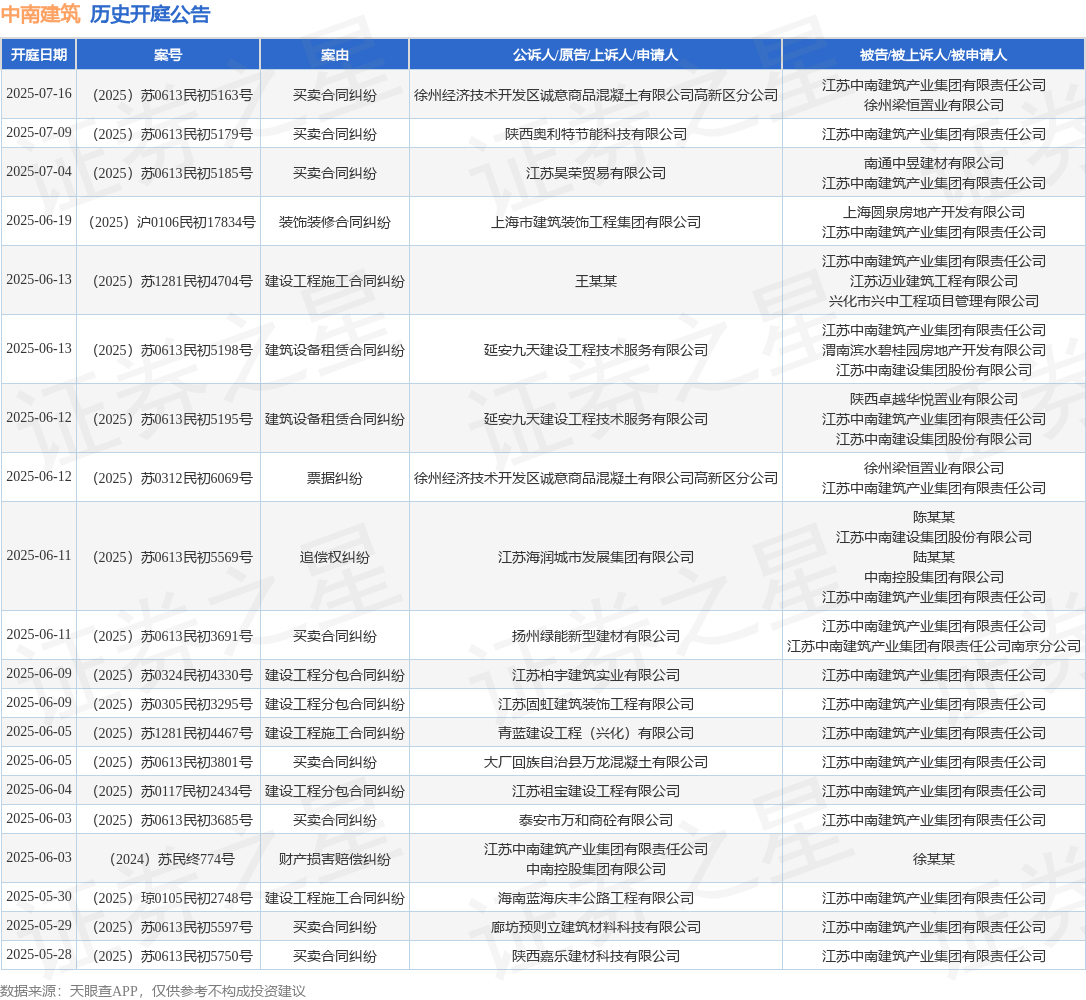The image size is (1086, 1000).
Task: Select date cell 2025-07-16
Action: [39, 93]
